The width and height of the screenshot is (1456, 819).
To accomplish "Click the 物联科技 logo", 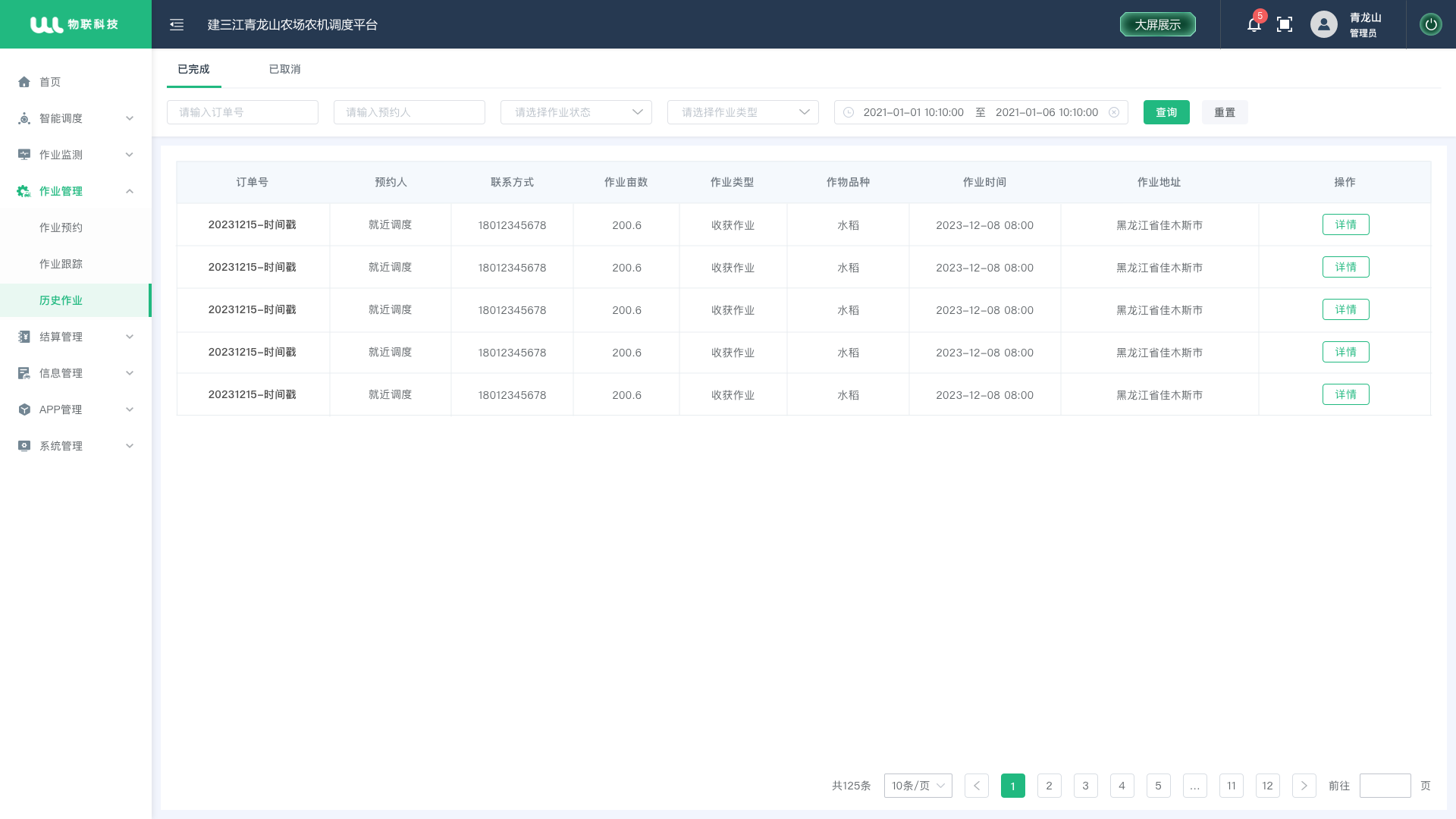I will [74, 24].
